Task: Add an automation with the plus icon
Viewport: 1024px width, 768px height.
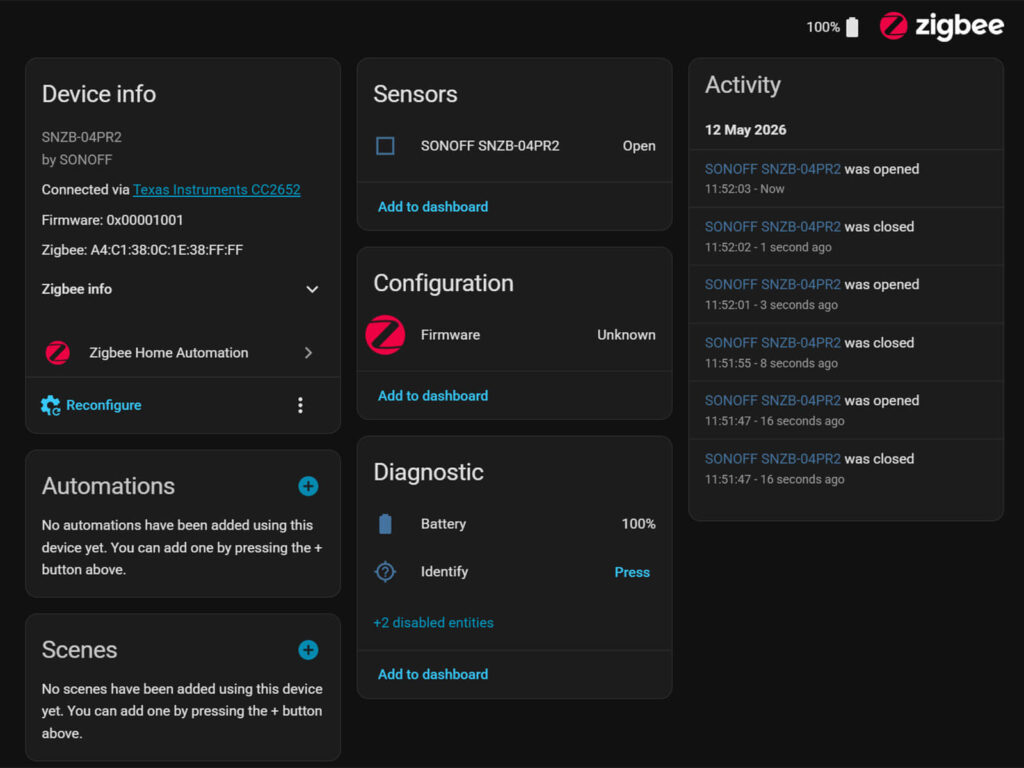Action: click(308, 486)
